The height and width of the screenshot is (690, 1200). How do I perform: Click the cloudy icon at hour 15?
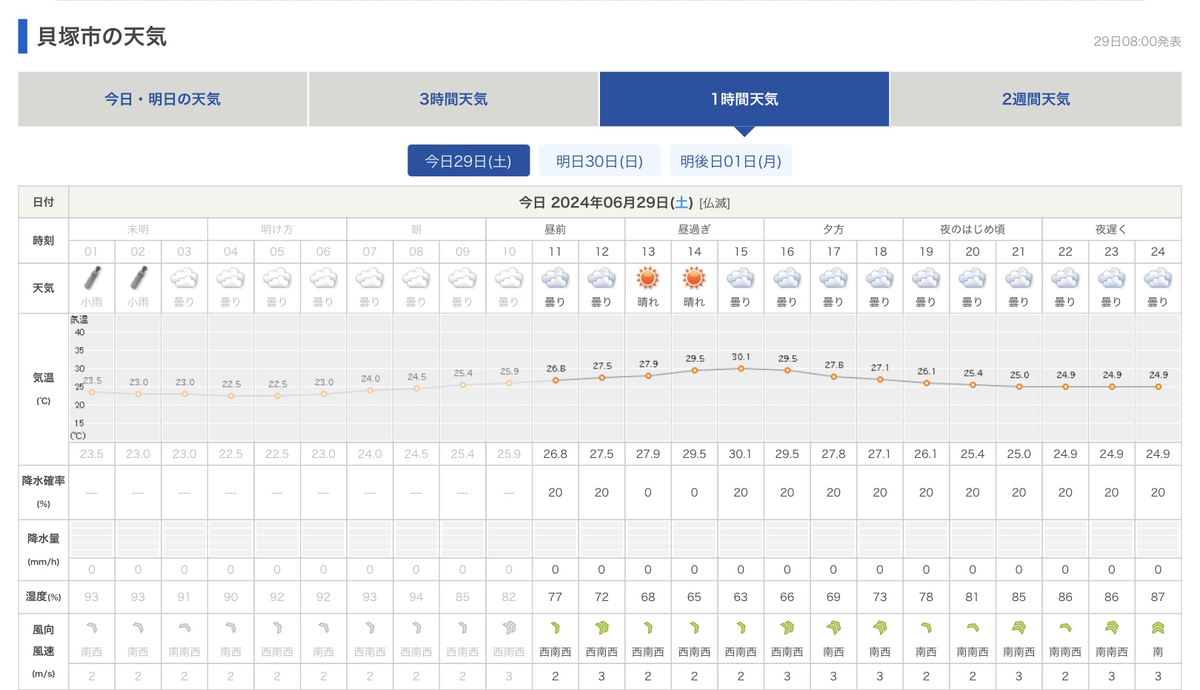740,278
